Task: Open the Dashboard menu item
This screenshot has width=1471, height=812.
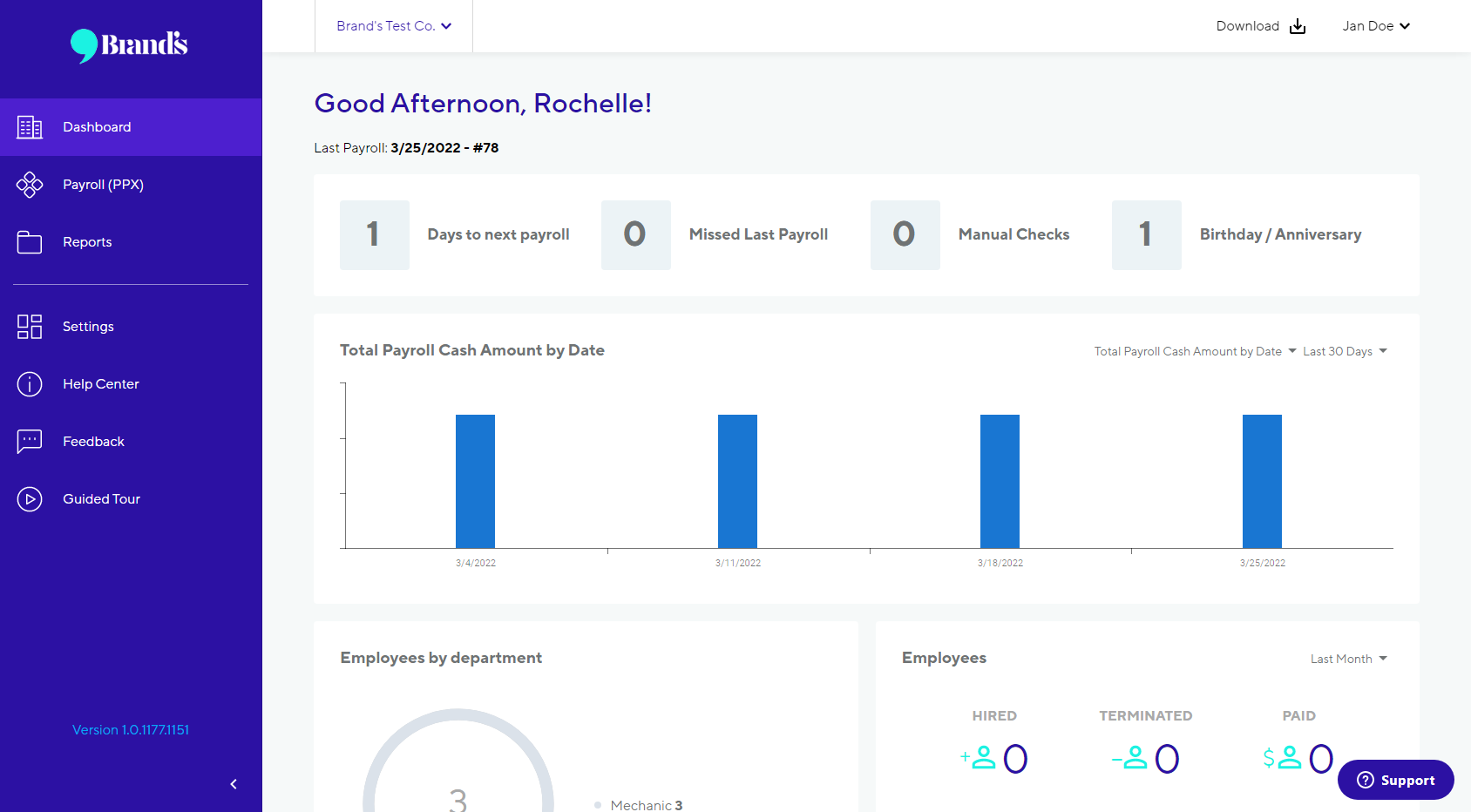Action: [131, 127]
